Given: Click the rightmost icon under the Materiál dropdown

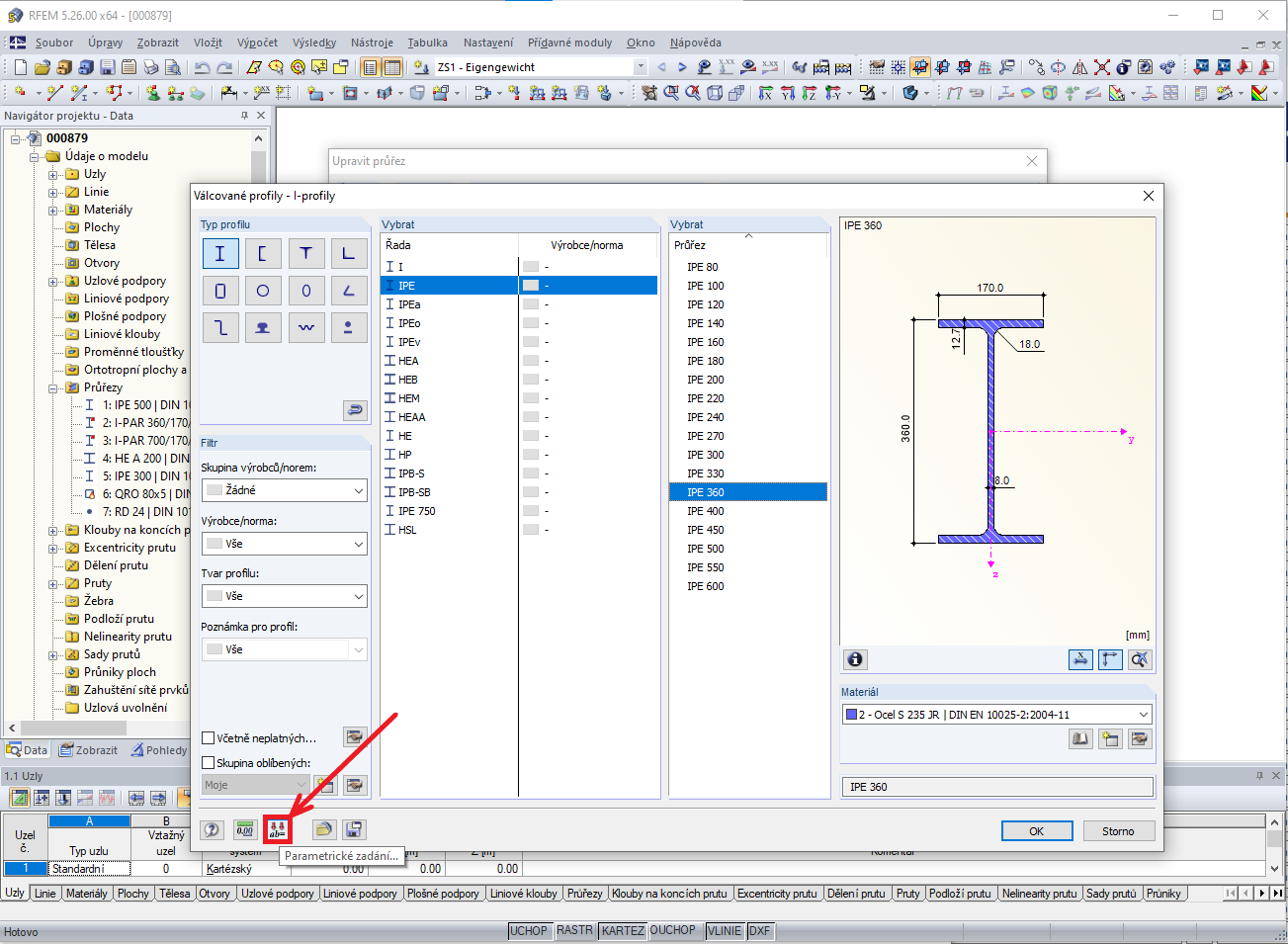Looking at the screenshot, I should coord(1140,738).
